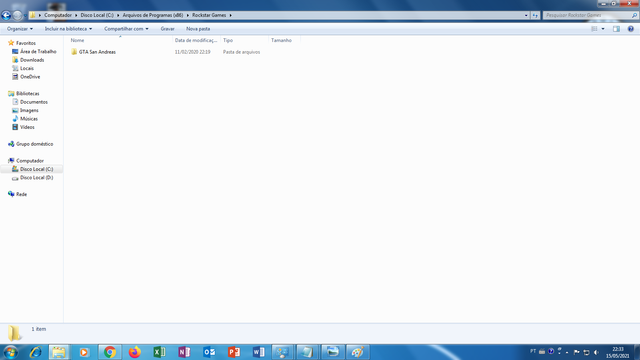Expand the arrow after Disco Local (C:) breadcrumb
Image resolution: width=640 pixels, height=360 pixels.
118,15
